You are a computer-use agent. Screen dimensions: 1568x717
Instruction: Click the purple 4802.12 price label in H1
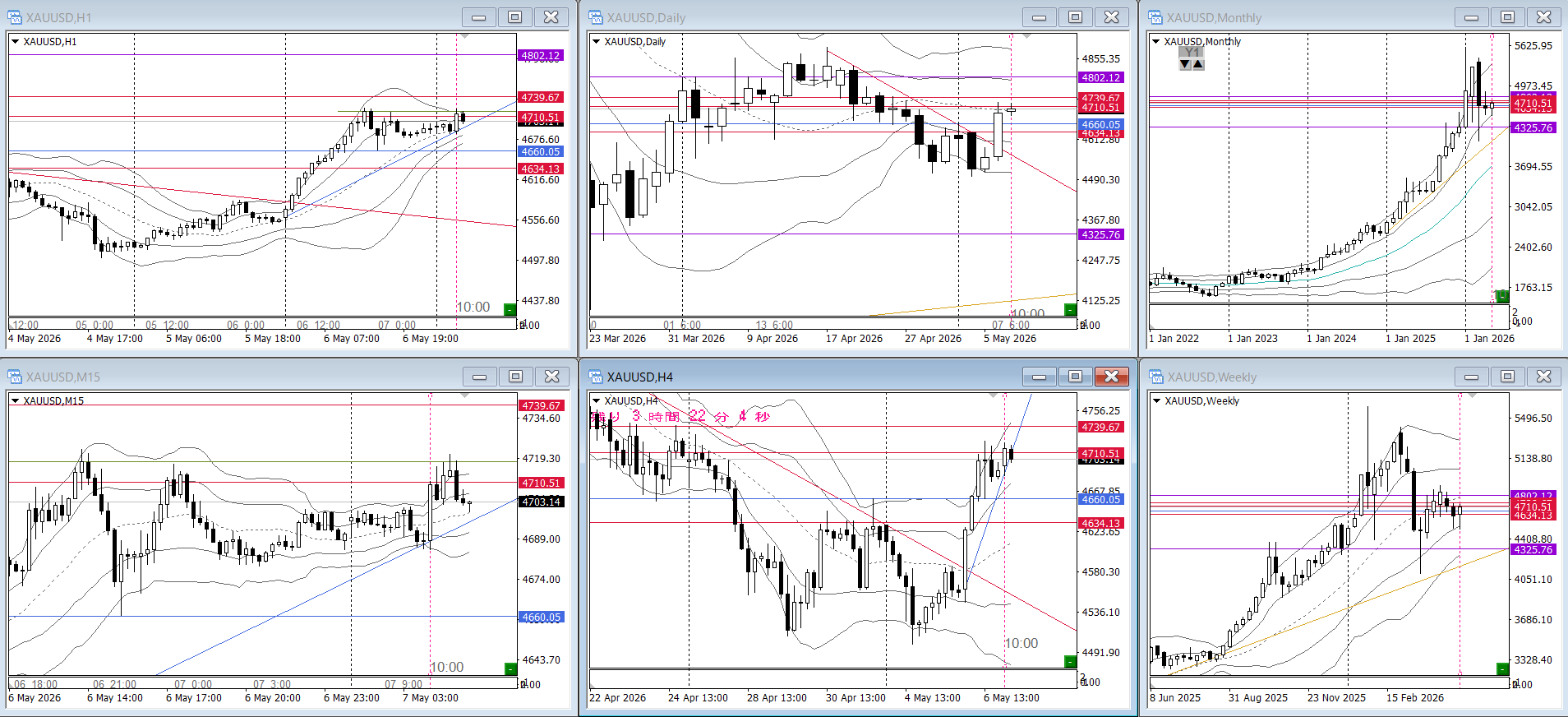540,56
